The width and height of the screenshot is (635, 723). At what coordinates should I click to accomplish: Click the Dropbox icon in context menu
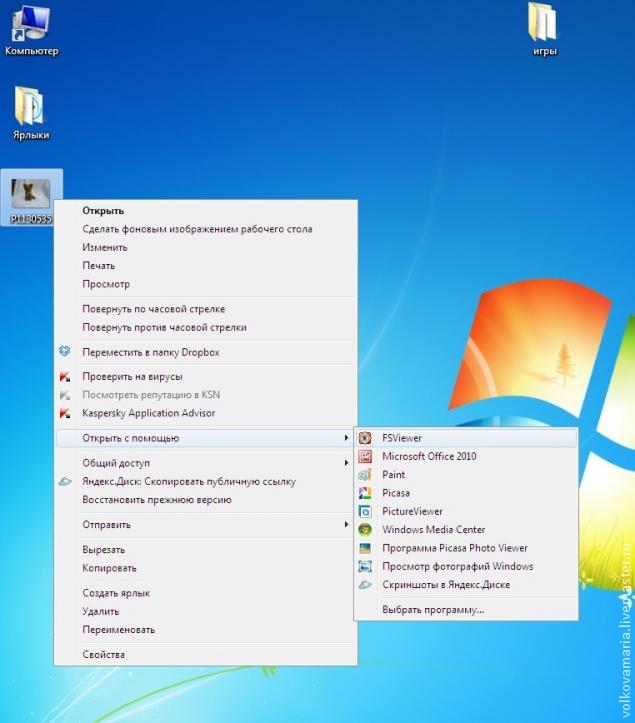click(65, 352)
